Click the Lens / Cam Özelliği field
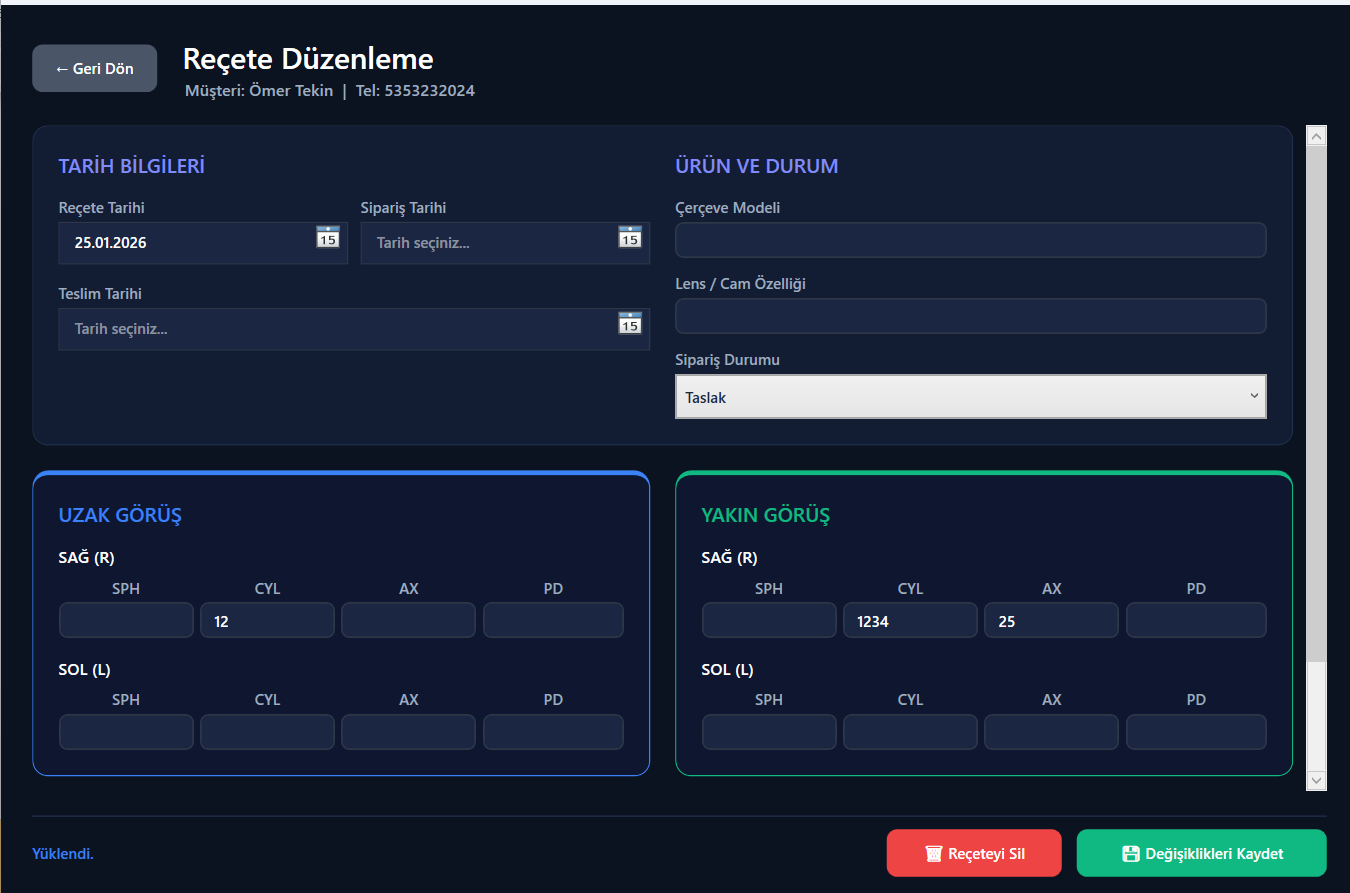This screenshot has width=1350, height=893. coord(971,316)
